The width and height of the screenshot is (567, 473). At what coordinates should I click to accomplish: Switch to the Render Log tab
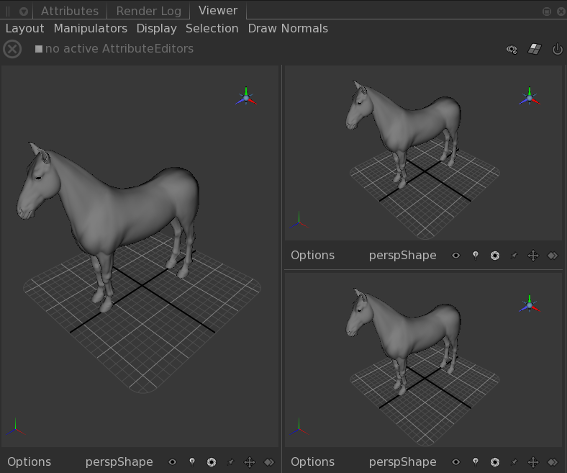[x=149, y=11]
